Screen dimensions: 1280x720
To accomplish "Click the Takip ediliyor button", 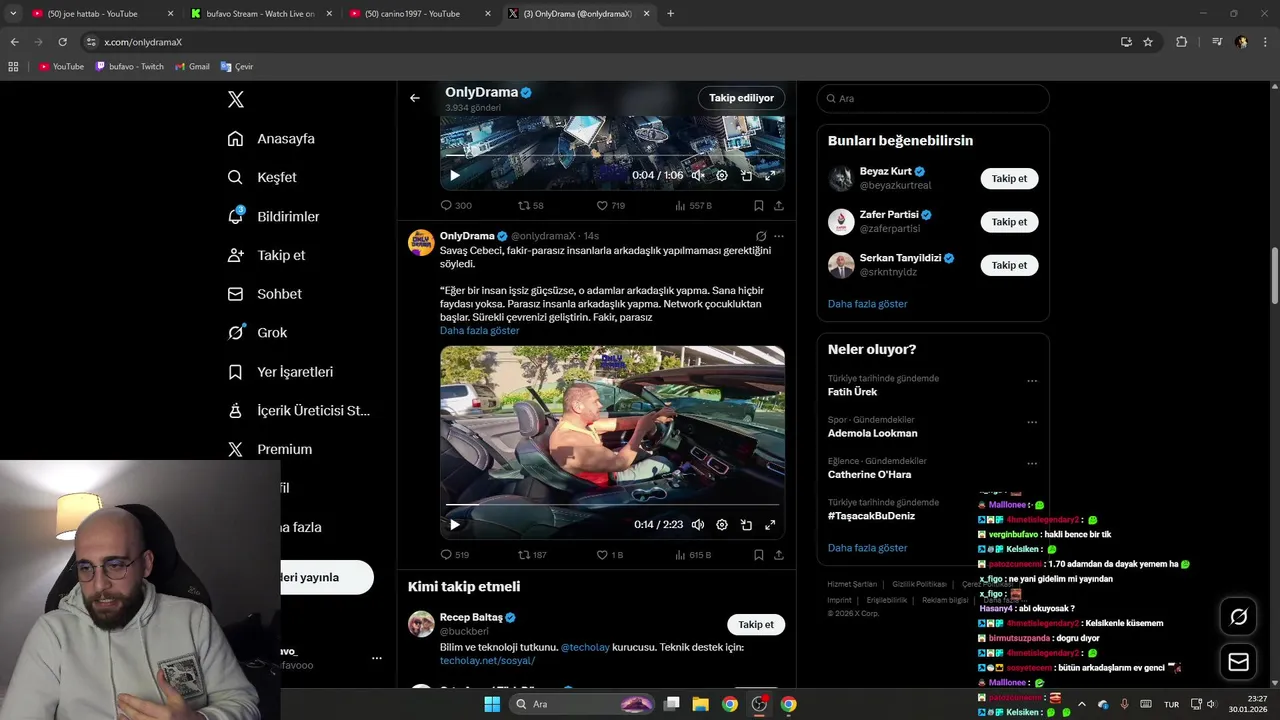I will [741, 98].
